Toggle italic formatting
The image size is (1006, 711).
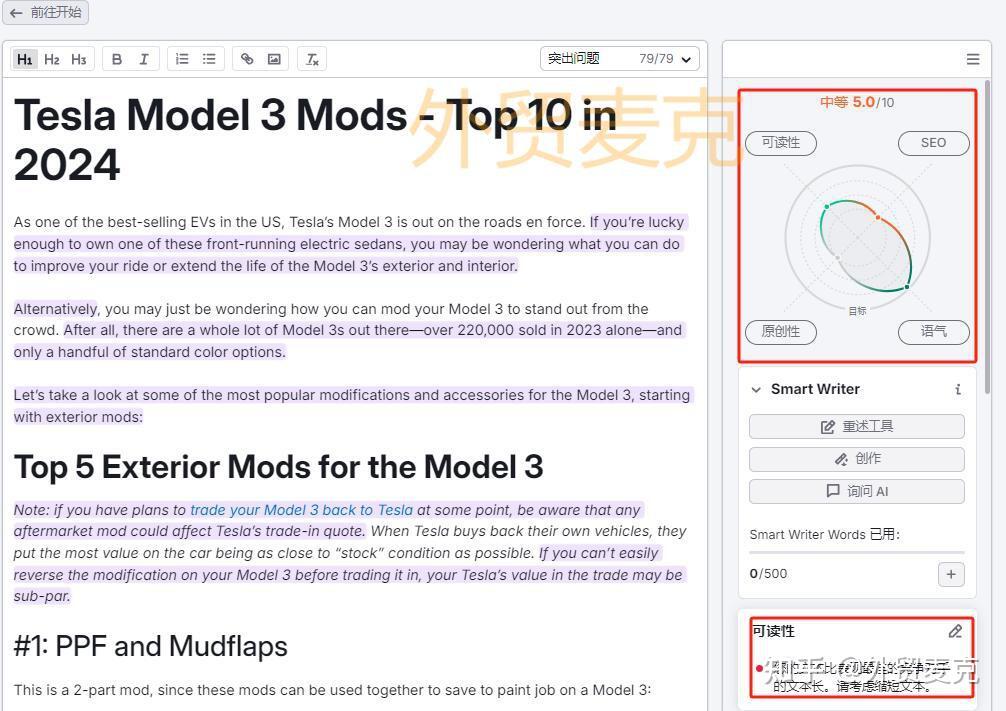coord(144,59)
